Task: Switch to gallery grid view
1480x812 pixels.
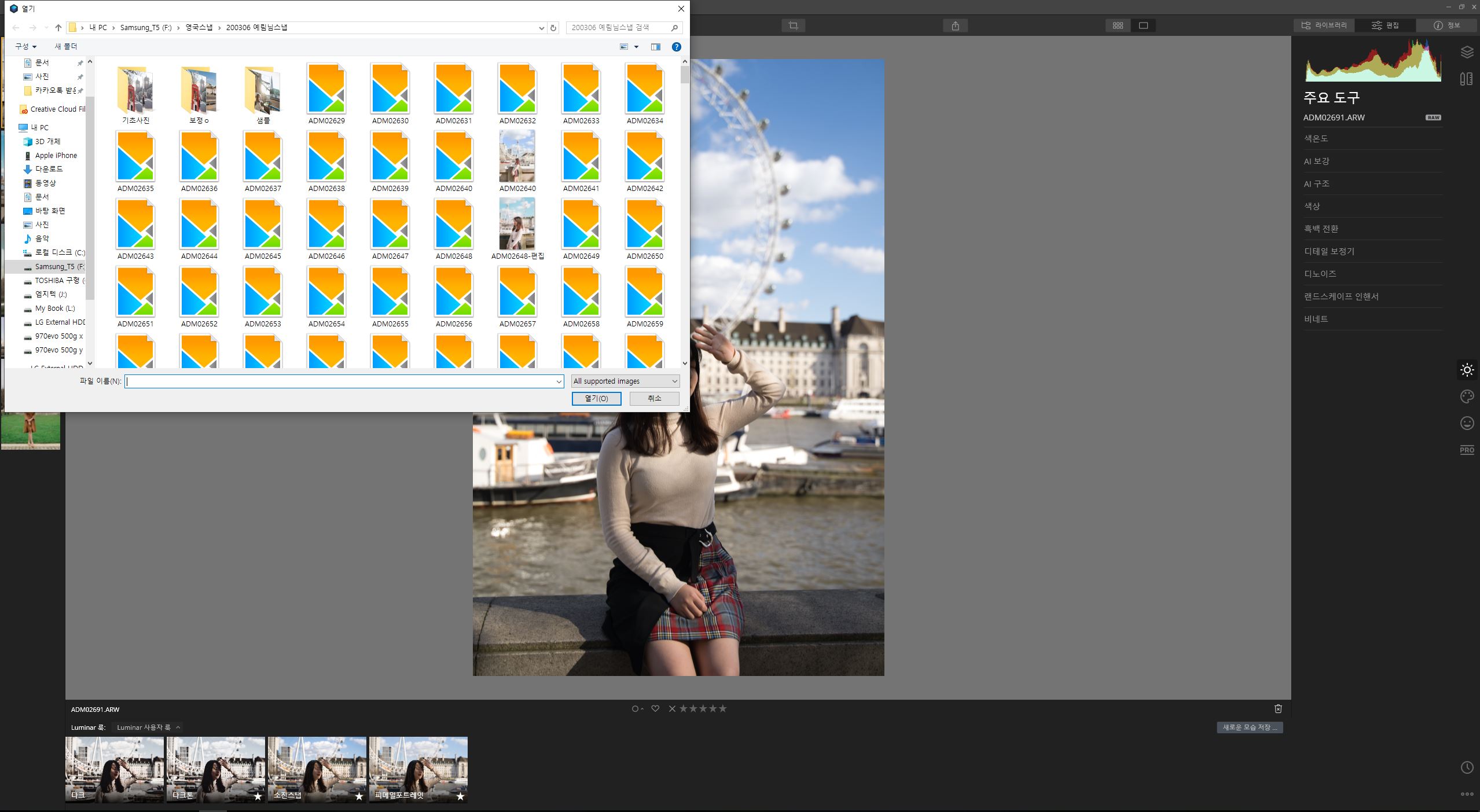Action: pos(1118,25)
